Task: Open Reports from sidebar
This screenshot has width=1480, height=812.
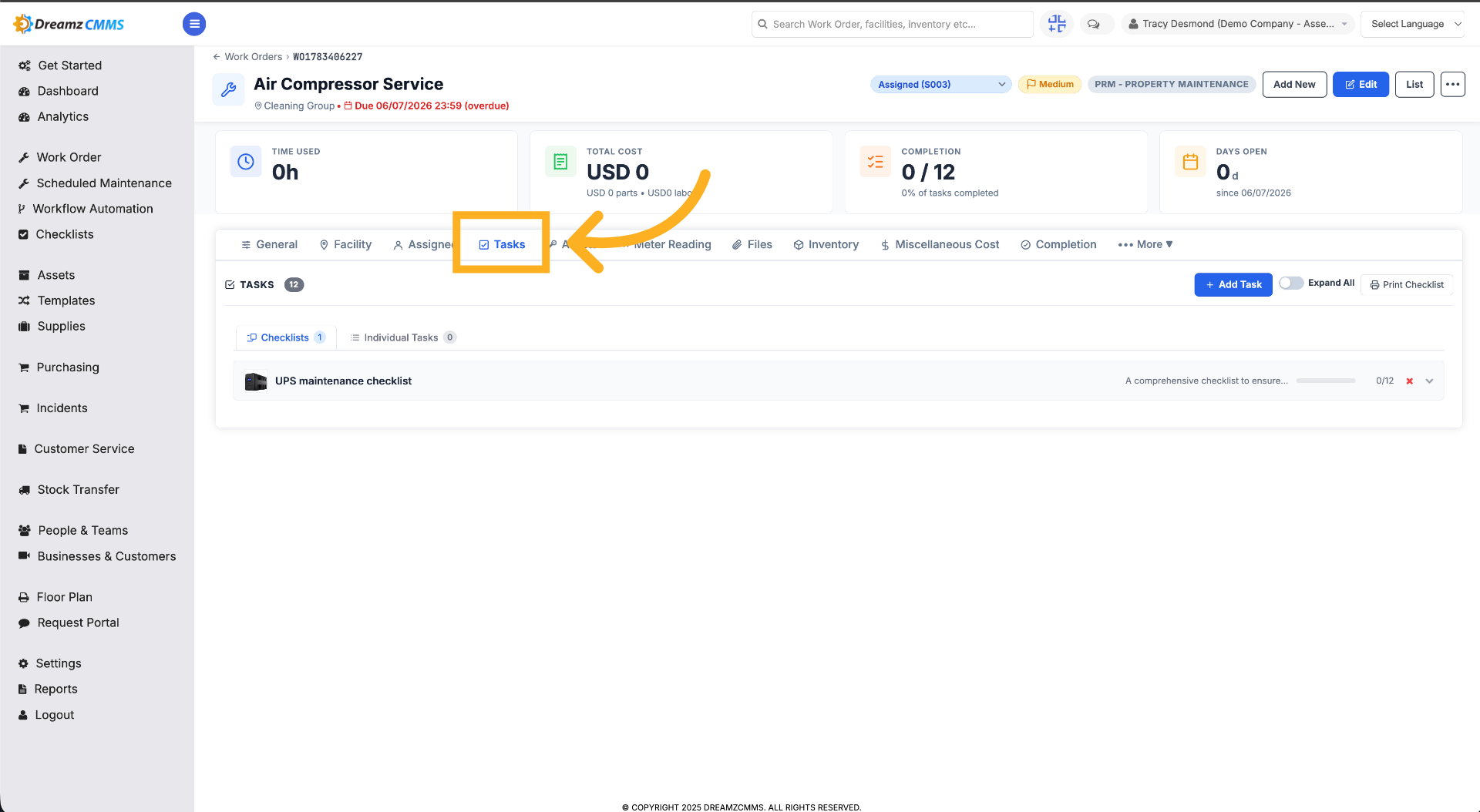Action: (55, 689)
